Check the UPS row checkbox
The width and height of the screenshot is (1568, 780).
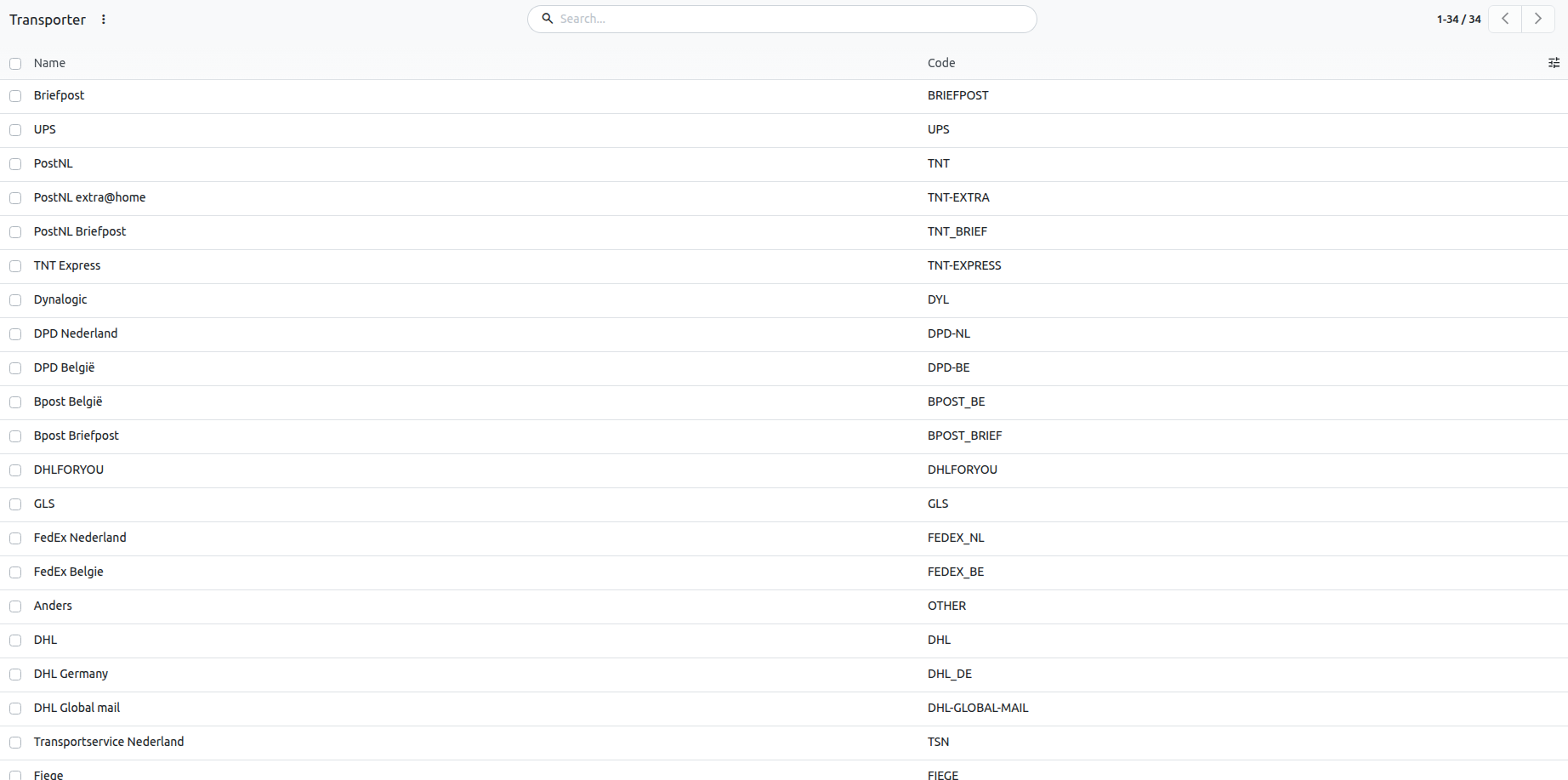coord(15,130)
